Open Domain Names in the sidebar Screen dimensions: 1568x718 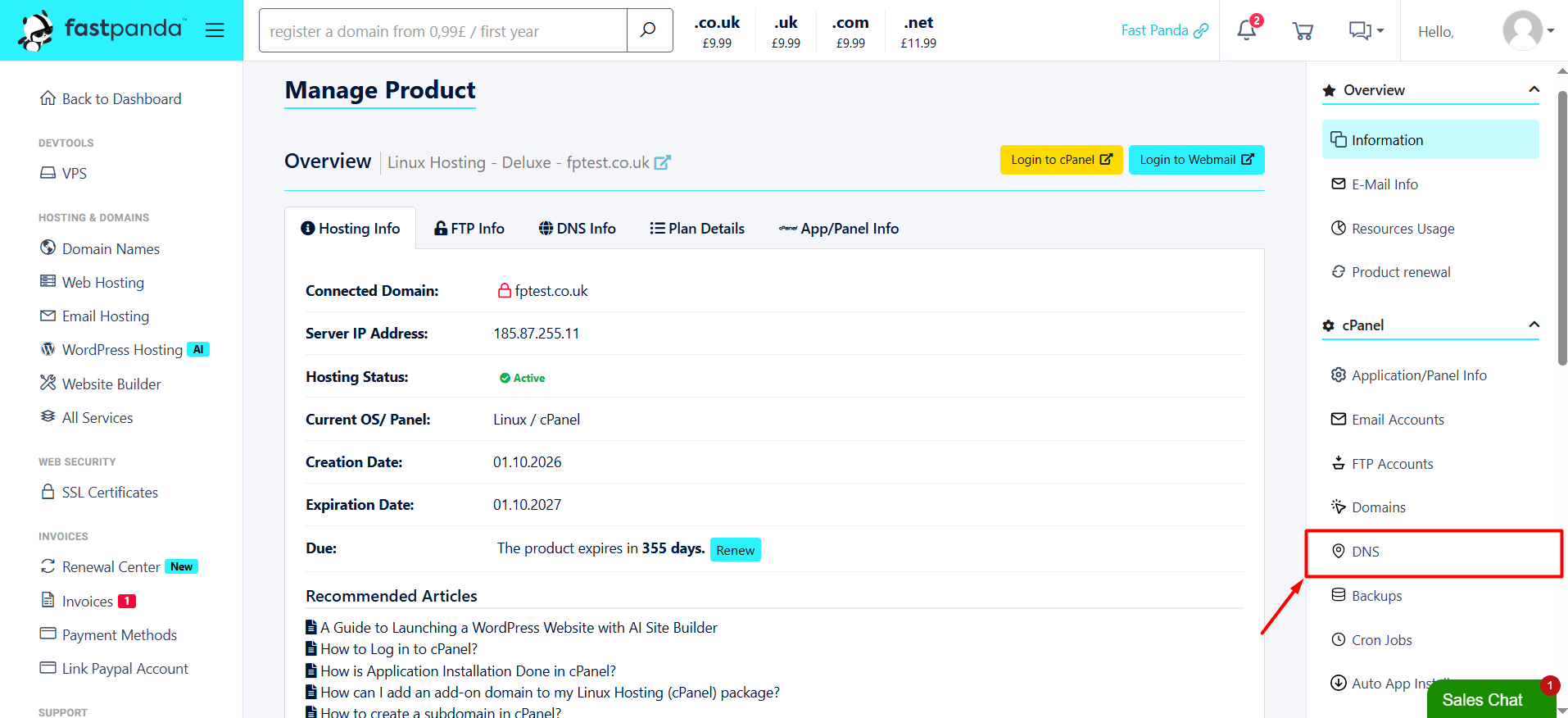click(100, 248)
